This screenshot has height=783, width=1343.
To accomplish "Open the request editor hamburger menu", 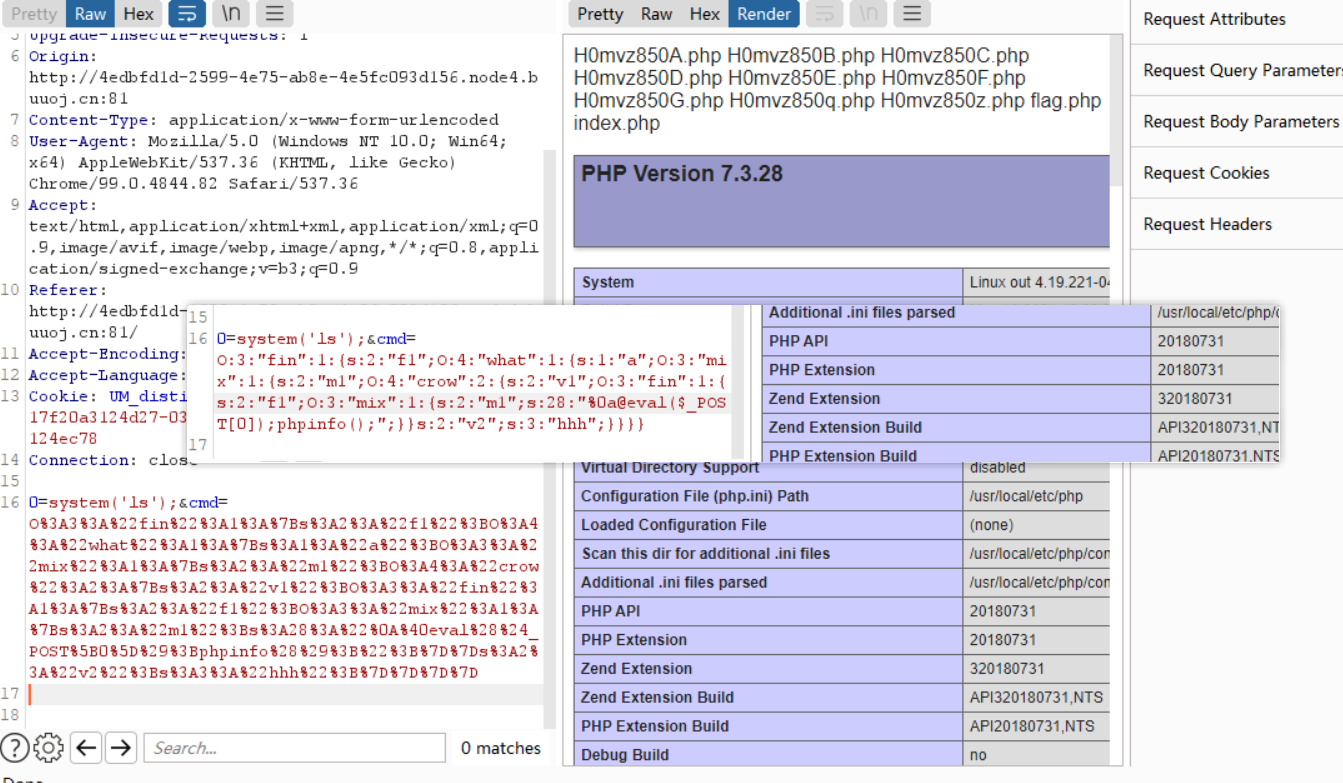I will coord(275,14).
